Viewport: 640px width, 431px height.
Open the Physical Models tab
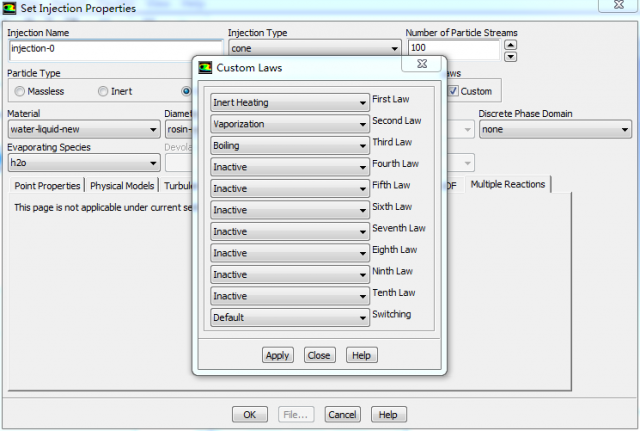[x=123, y=186]
